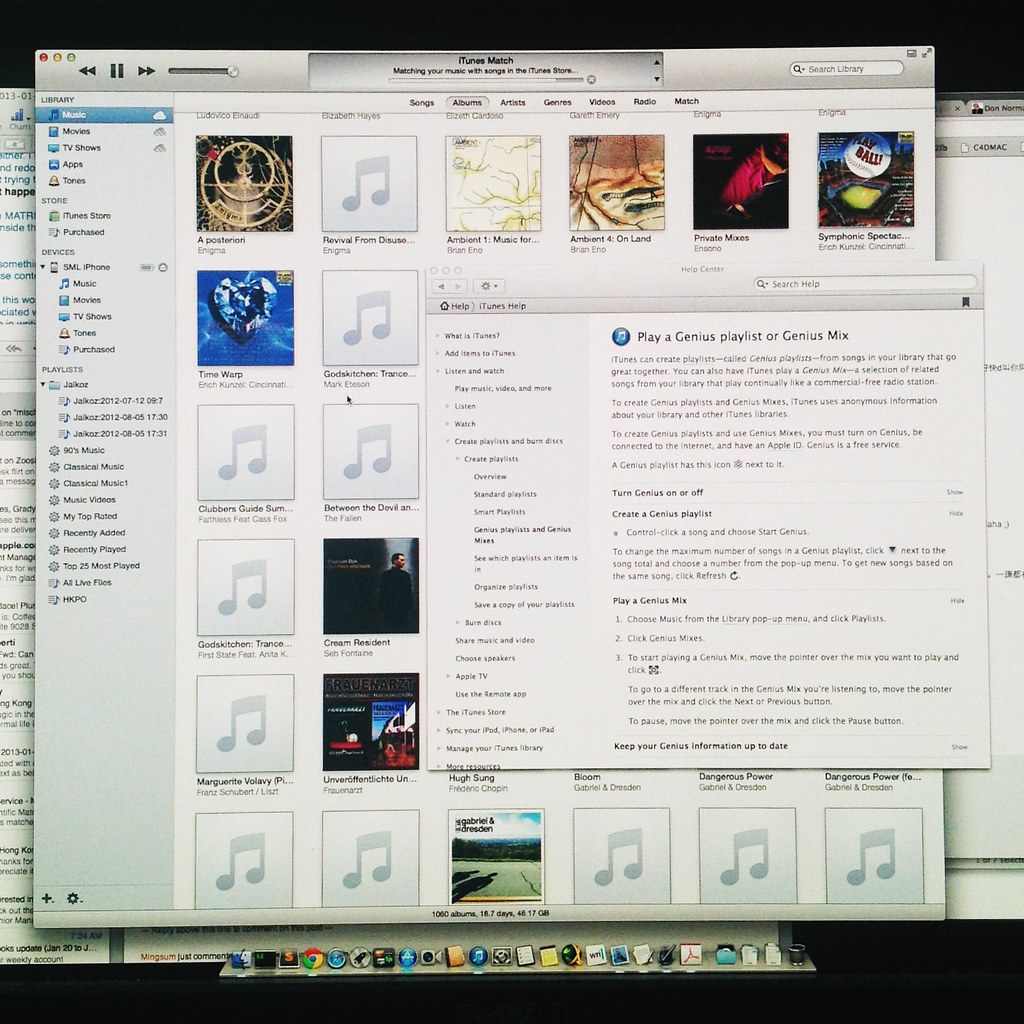Click the Help Center bookmark icon
1024x1024 pixels.
coord(966,302)
